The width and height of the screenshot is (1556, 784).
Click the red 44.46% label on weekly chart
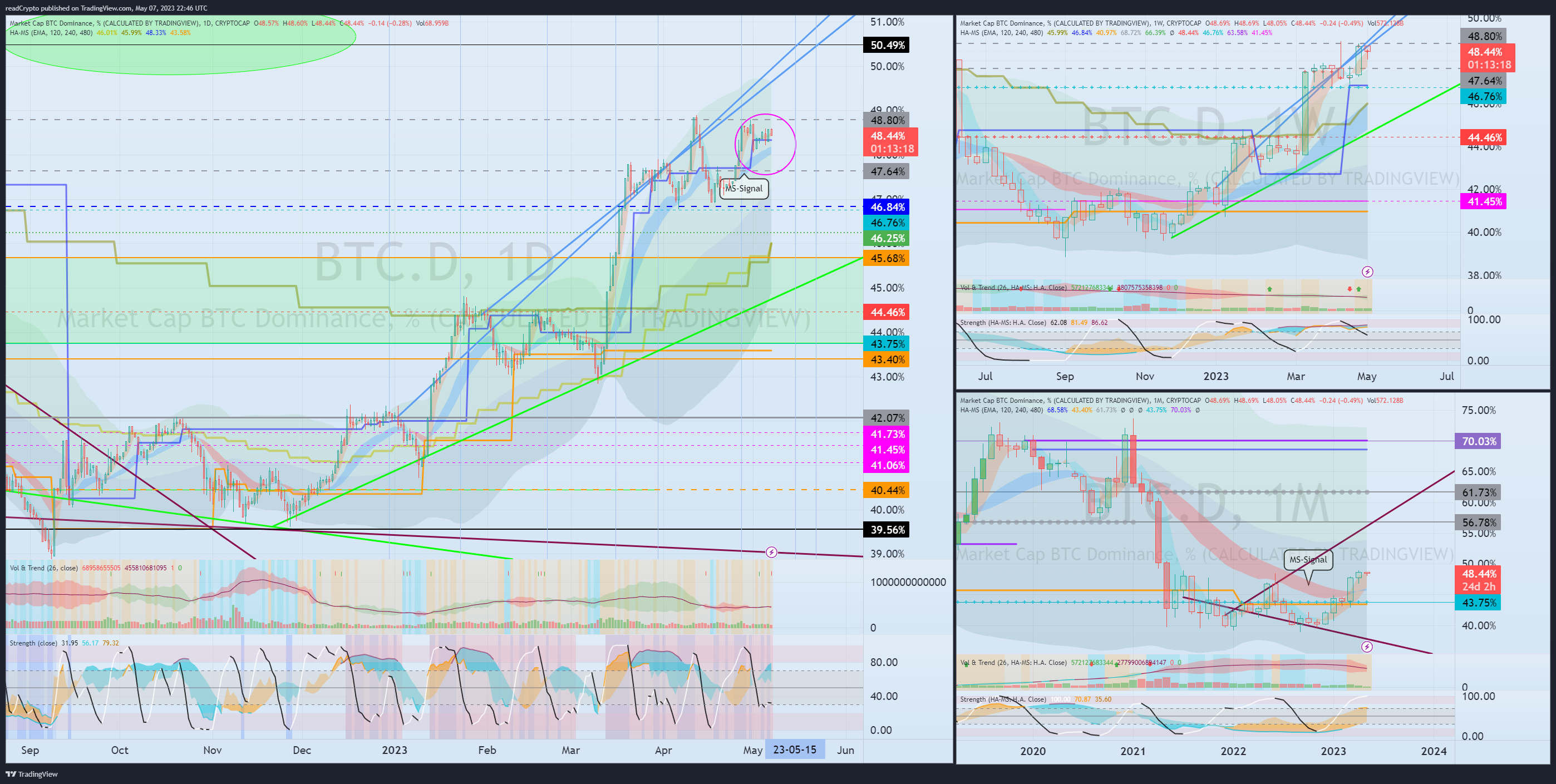[x=1484, y=137]
